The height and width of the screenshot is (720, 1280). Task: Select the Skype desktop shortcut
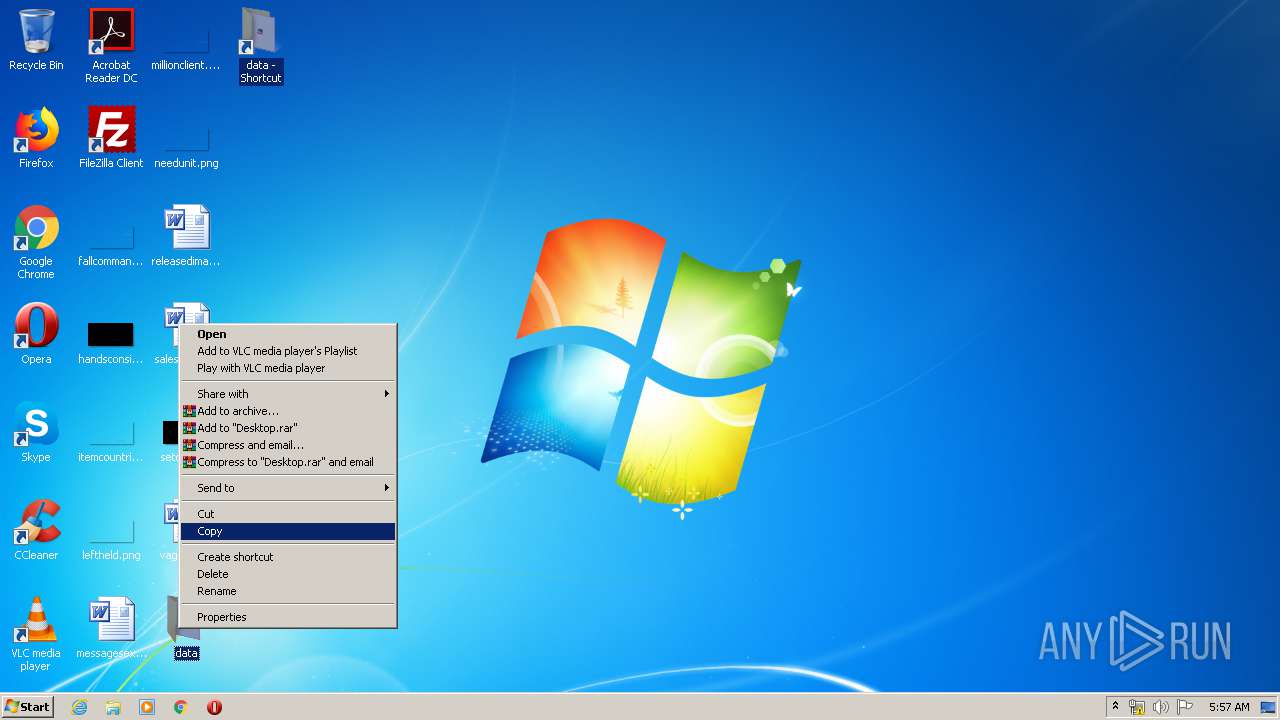36,432
